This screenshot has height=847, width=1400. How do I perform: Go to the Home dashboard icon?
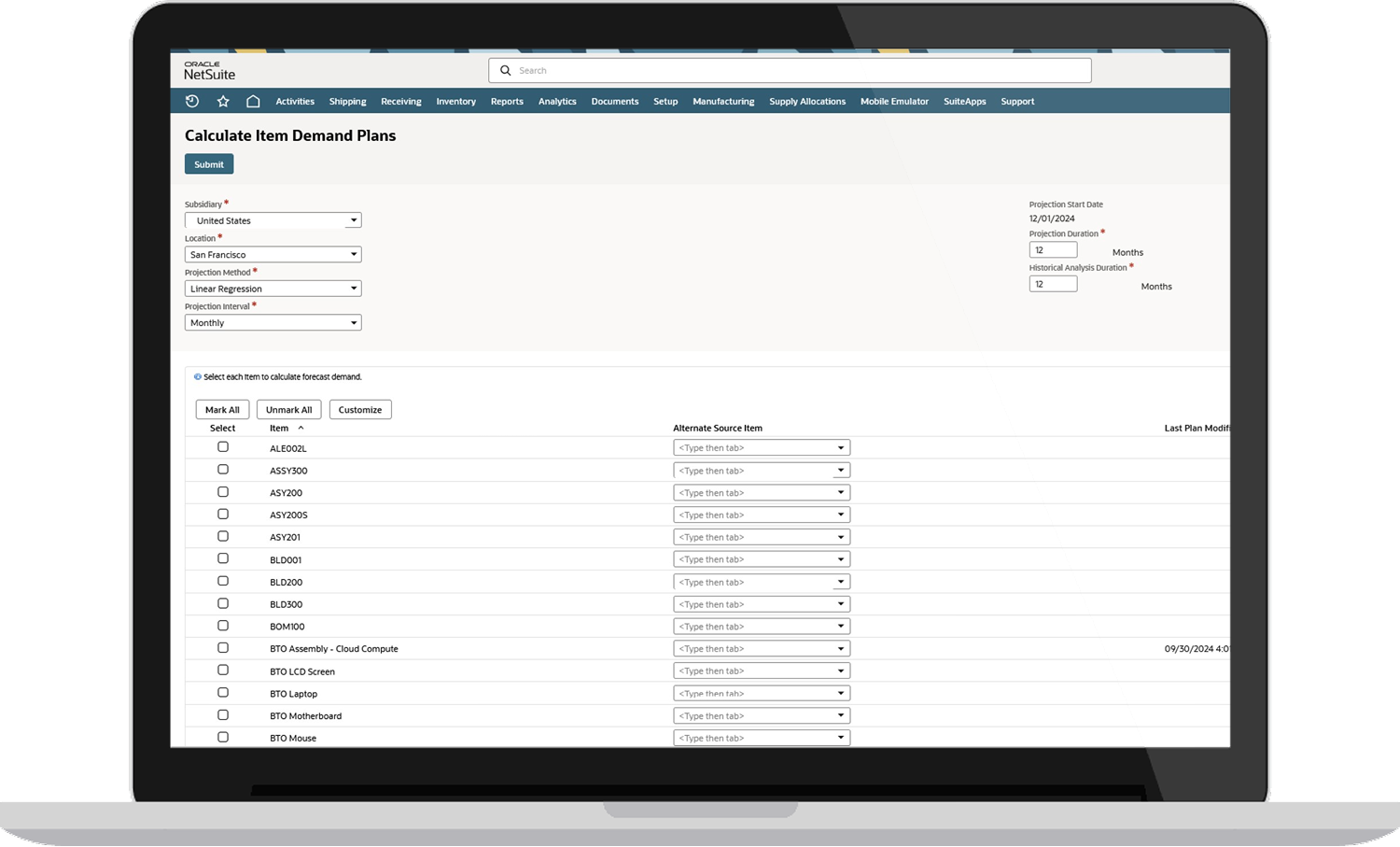253,101
